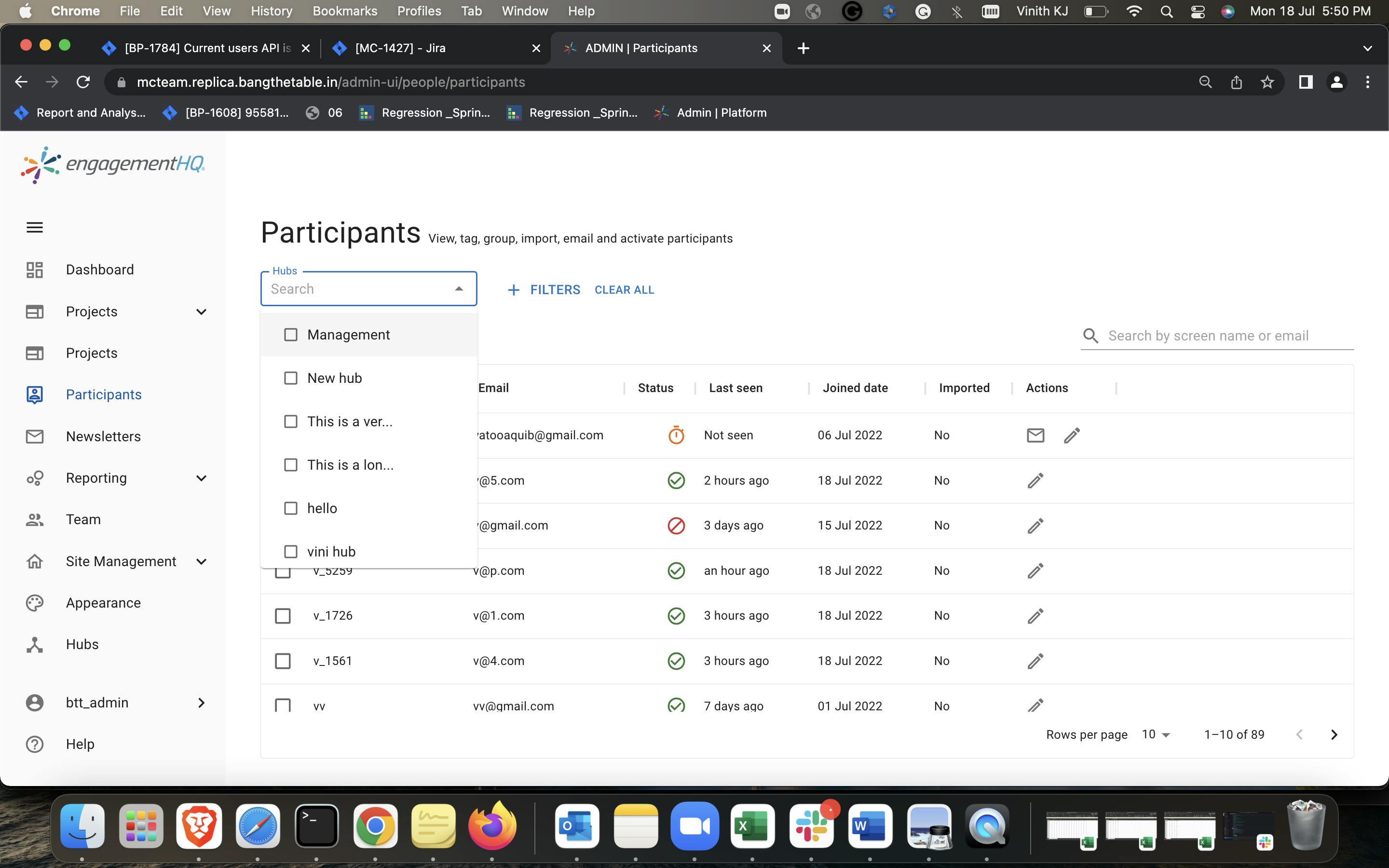This screenshot has width=1389, height=868.
Task: Edit participant v@1.com
Action: click(1035, 615)
